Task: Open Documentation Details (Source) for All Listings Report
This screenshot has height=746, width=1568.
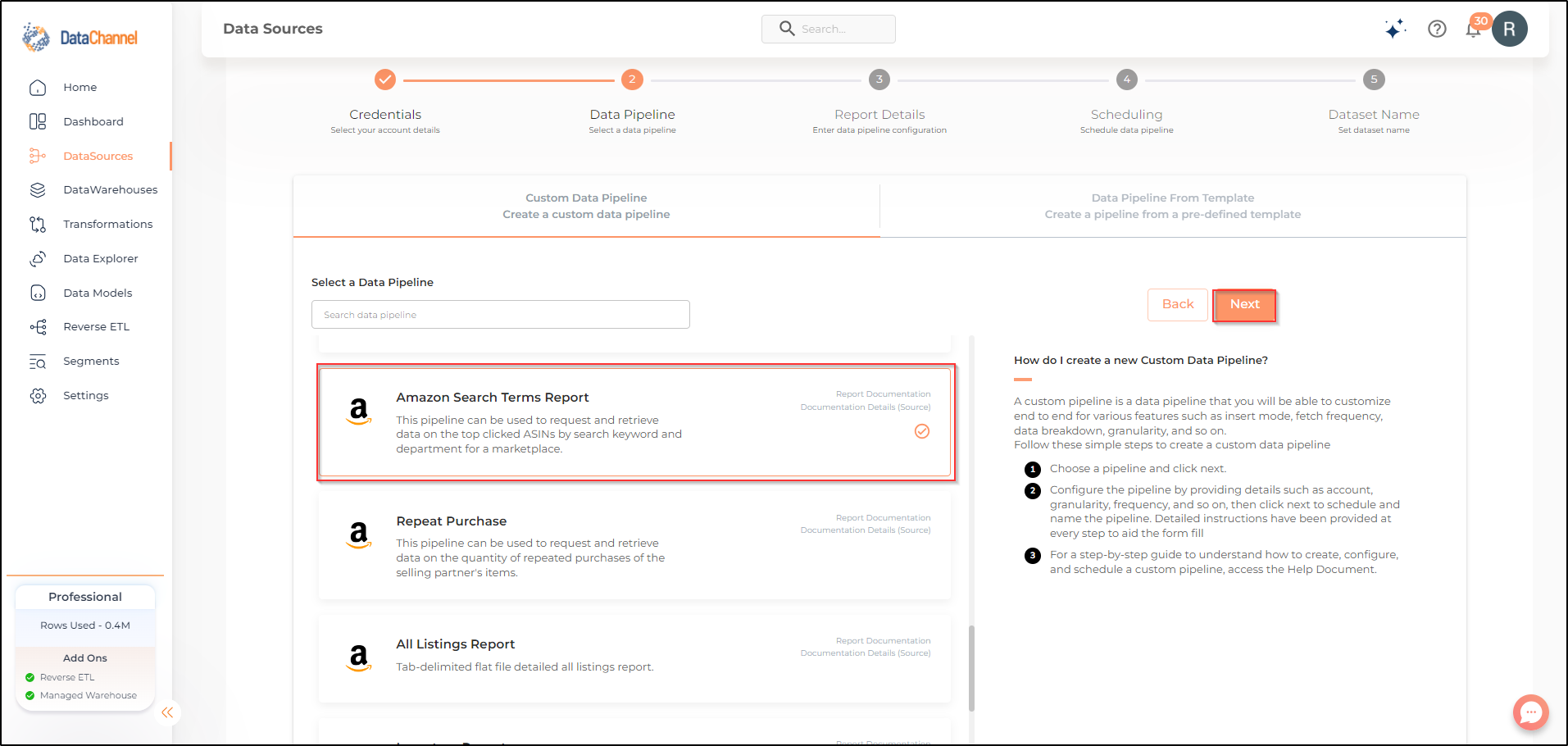Action: [x=866, y=653]
